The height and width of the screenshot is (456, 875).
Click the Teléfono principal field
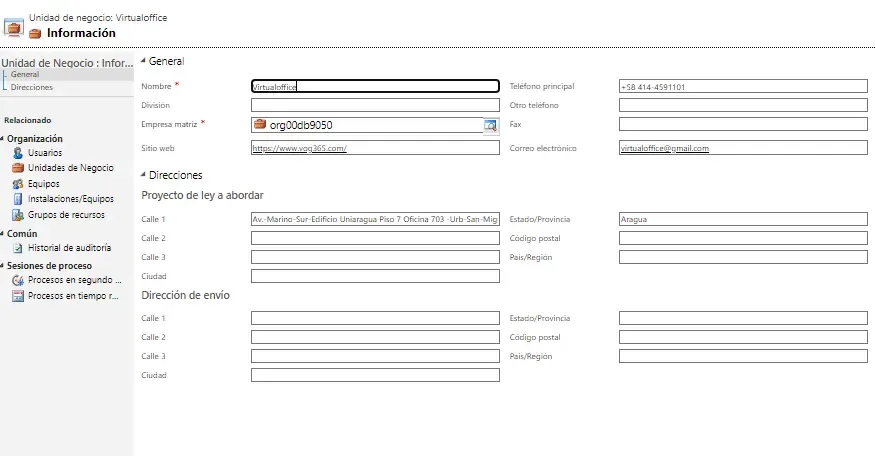(x=742, y=86)
